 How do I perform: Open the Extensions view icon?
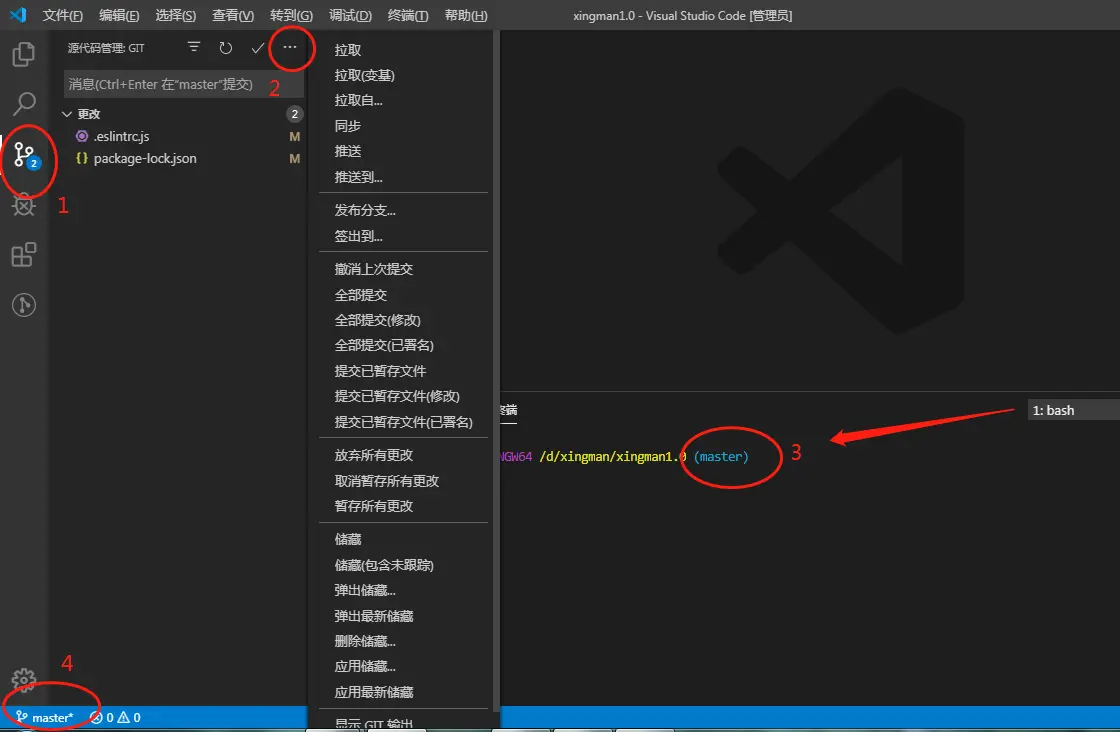24,255
